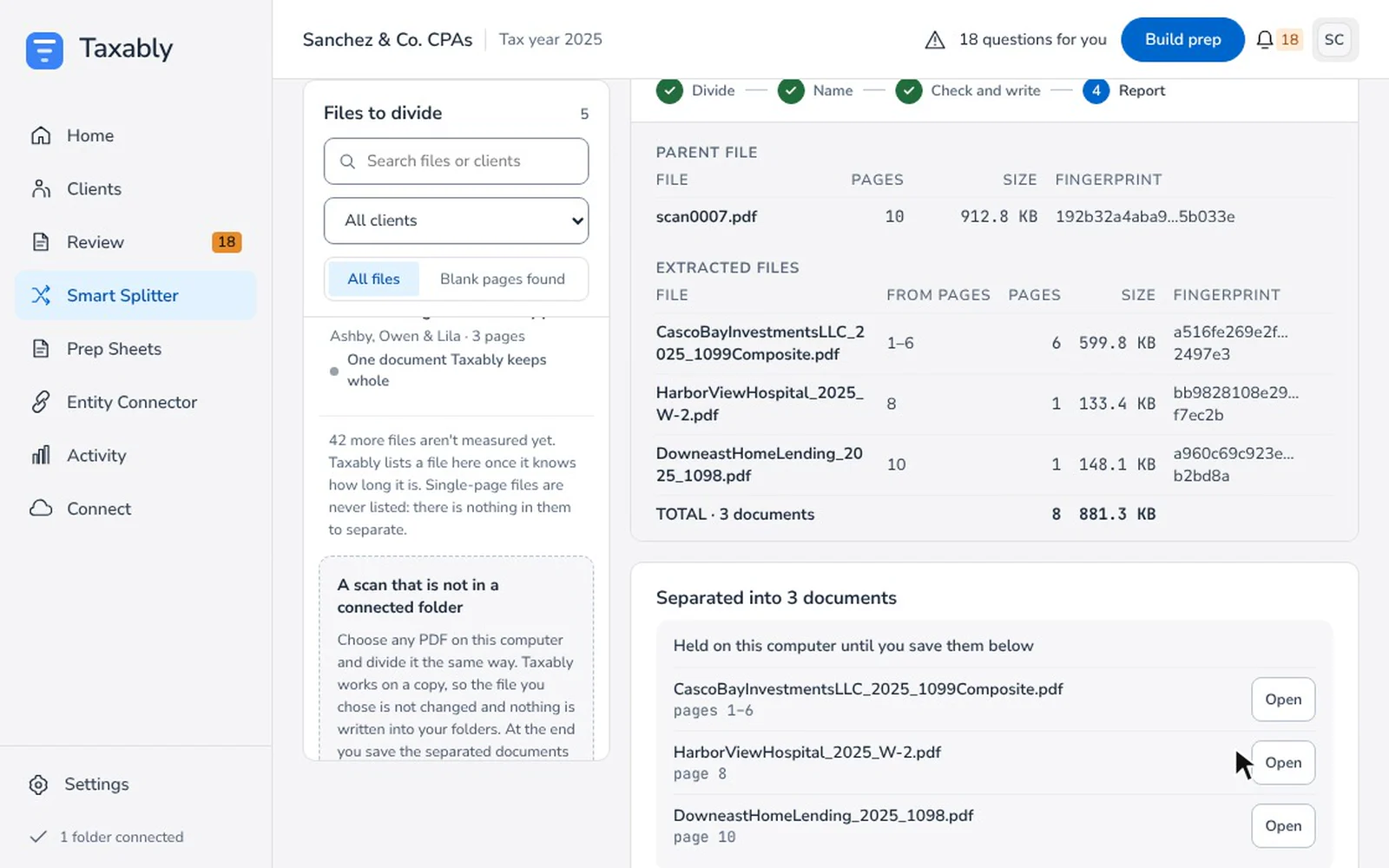Screen dimensions: 1389x868
Task: Click the Build prep button
Action: [x=1182, y=40]
